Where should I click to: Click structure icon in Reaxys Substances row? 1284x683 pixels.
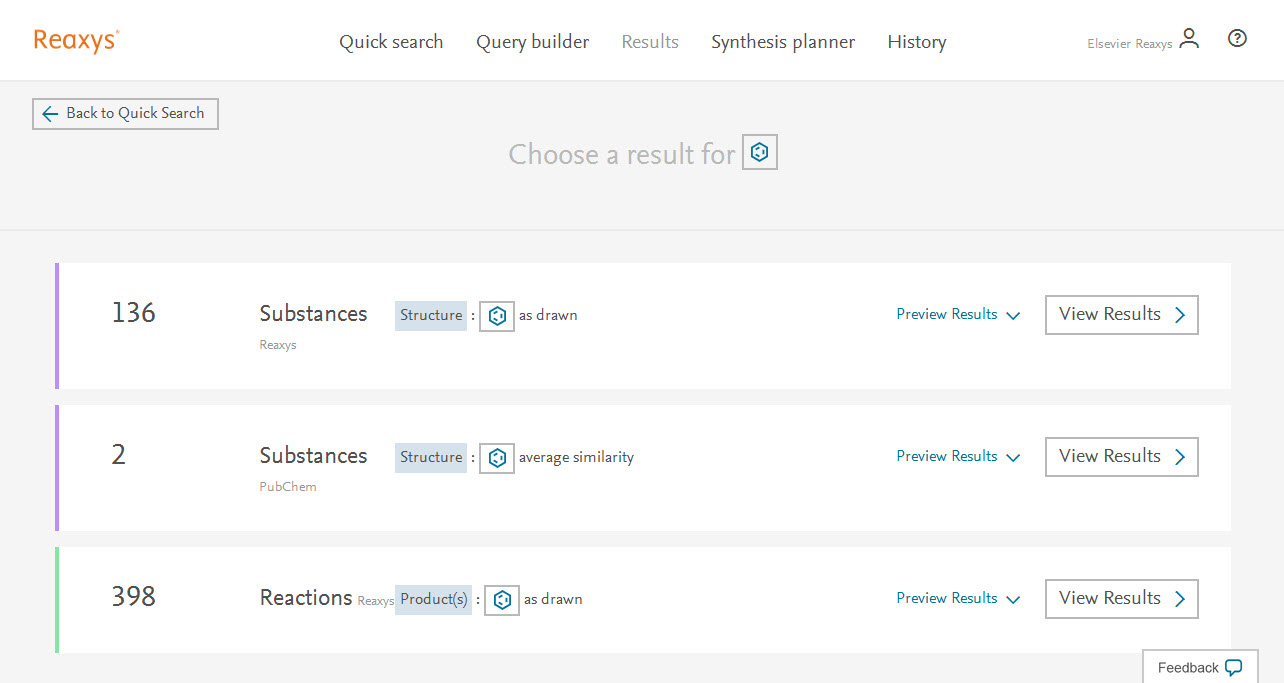(497, 316)
